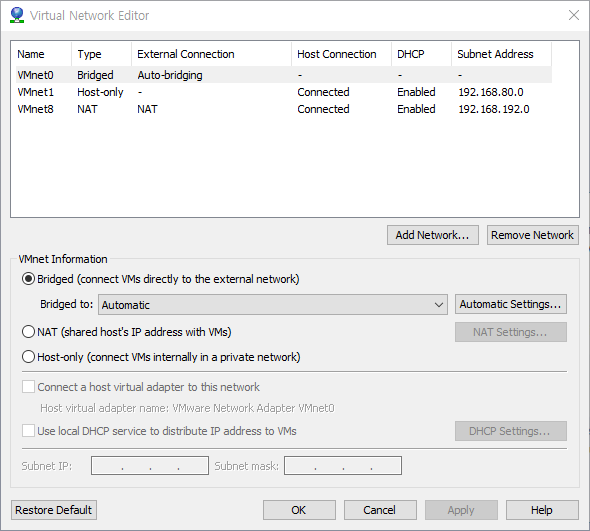The height and width of the screenshot is (531, 590).
Task: Select the NAT shared host's IP option
Action: pyautogui.click(x=29, y=332)
